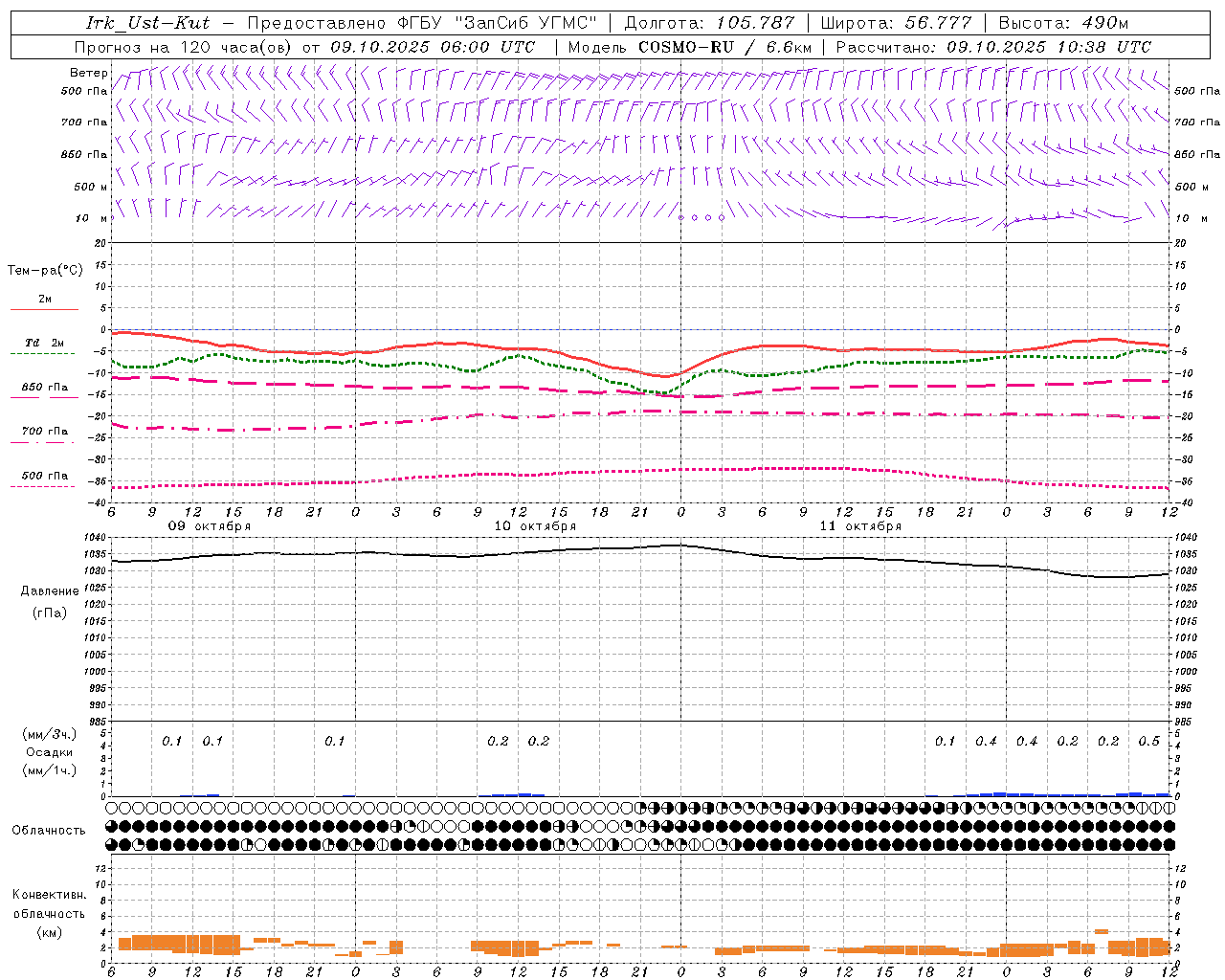The image size is (1225, 980).
Task: Click the '700 гПа' legend entry in temperature panel
Action: [45, 432]
